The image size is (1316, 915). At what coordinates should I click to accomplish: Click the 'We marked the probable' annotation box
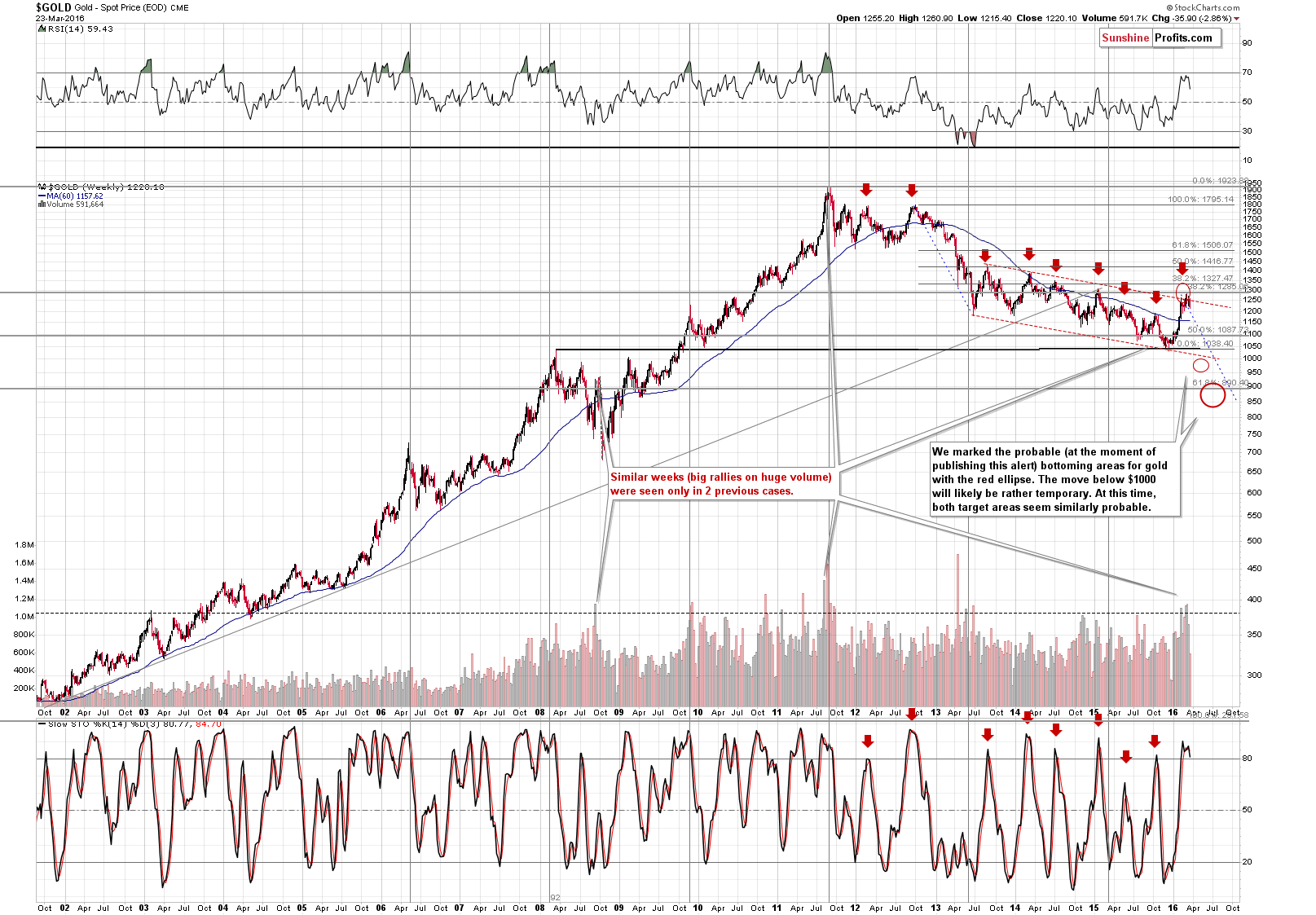[1055, 479]
